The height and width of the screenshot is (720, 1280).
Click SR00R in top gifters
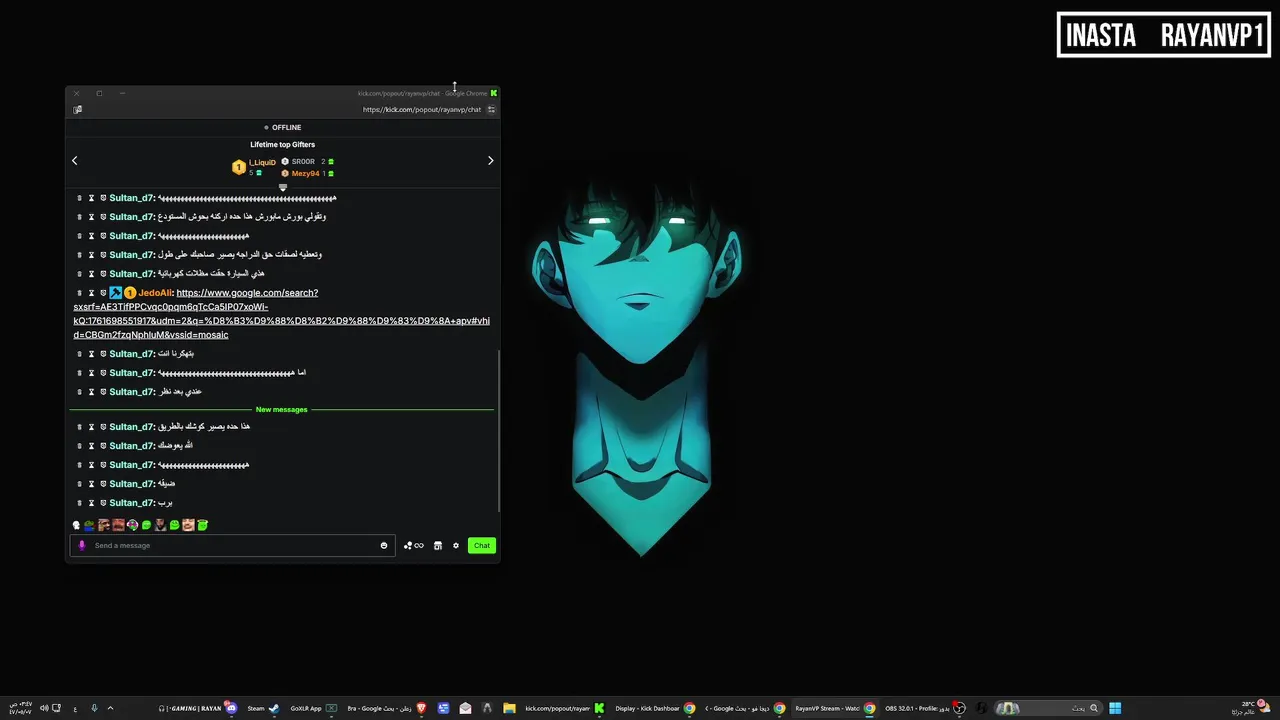(303, 162)
